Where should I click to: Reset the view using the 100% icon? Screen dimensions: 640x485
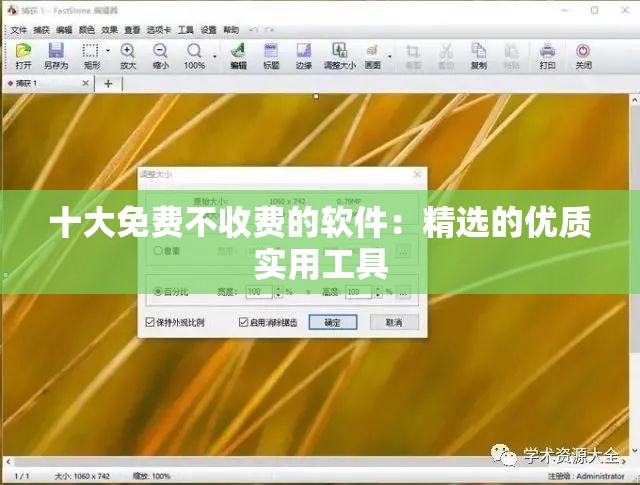(194, 56)
